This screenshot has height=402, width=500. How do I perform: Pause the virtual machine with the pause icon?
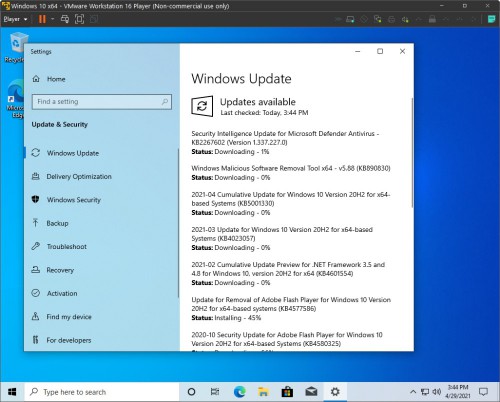click(x=42, y=19)
